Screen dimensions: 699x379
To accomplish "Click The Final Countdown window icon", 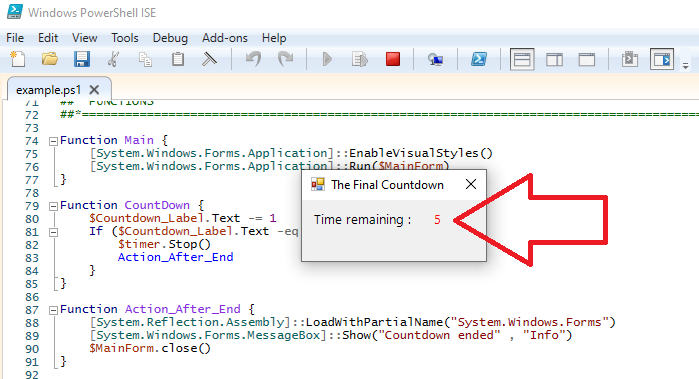I will (x=317, y=184).
